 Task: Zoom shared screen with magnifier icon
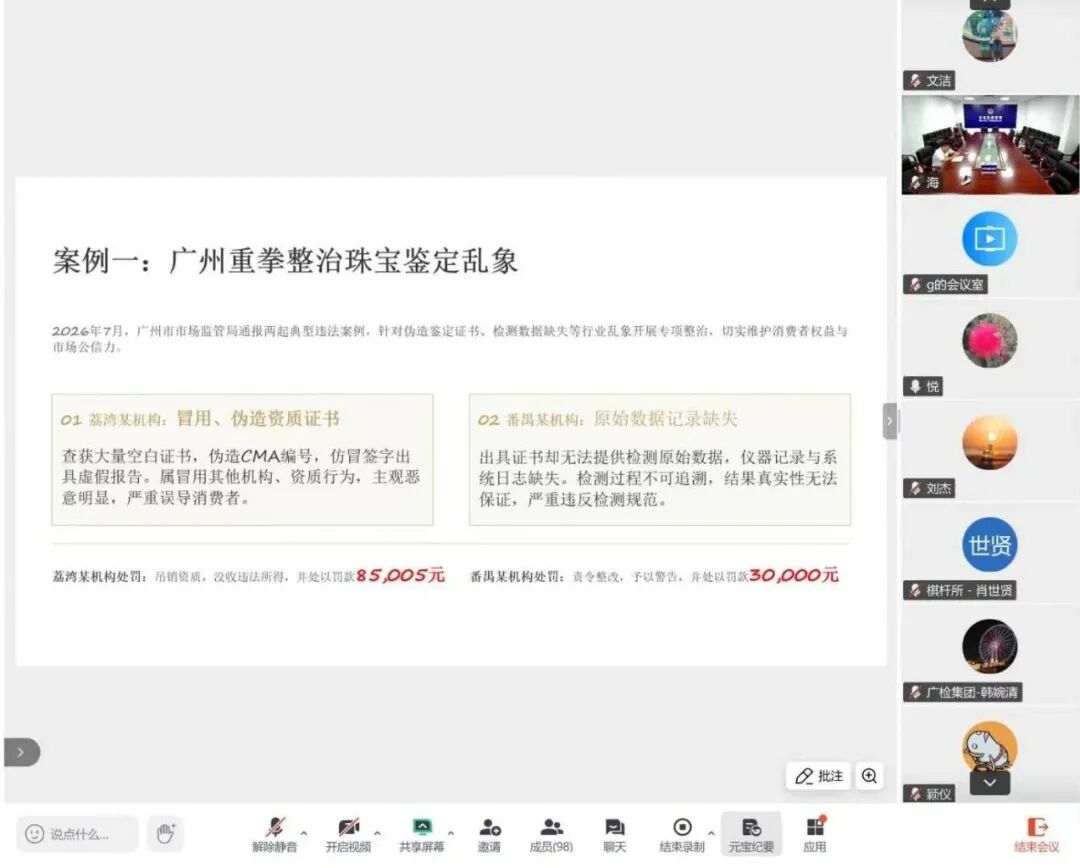pyautogui.click(x=869, y=776)
